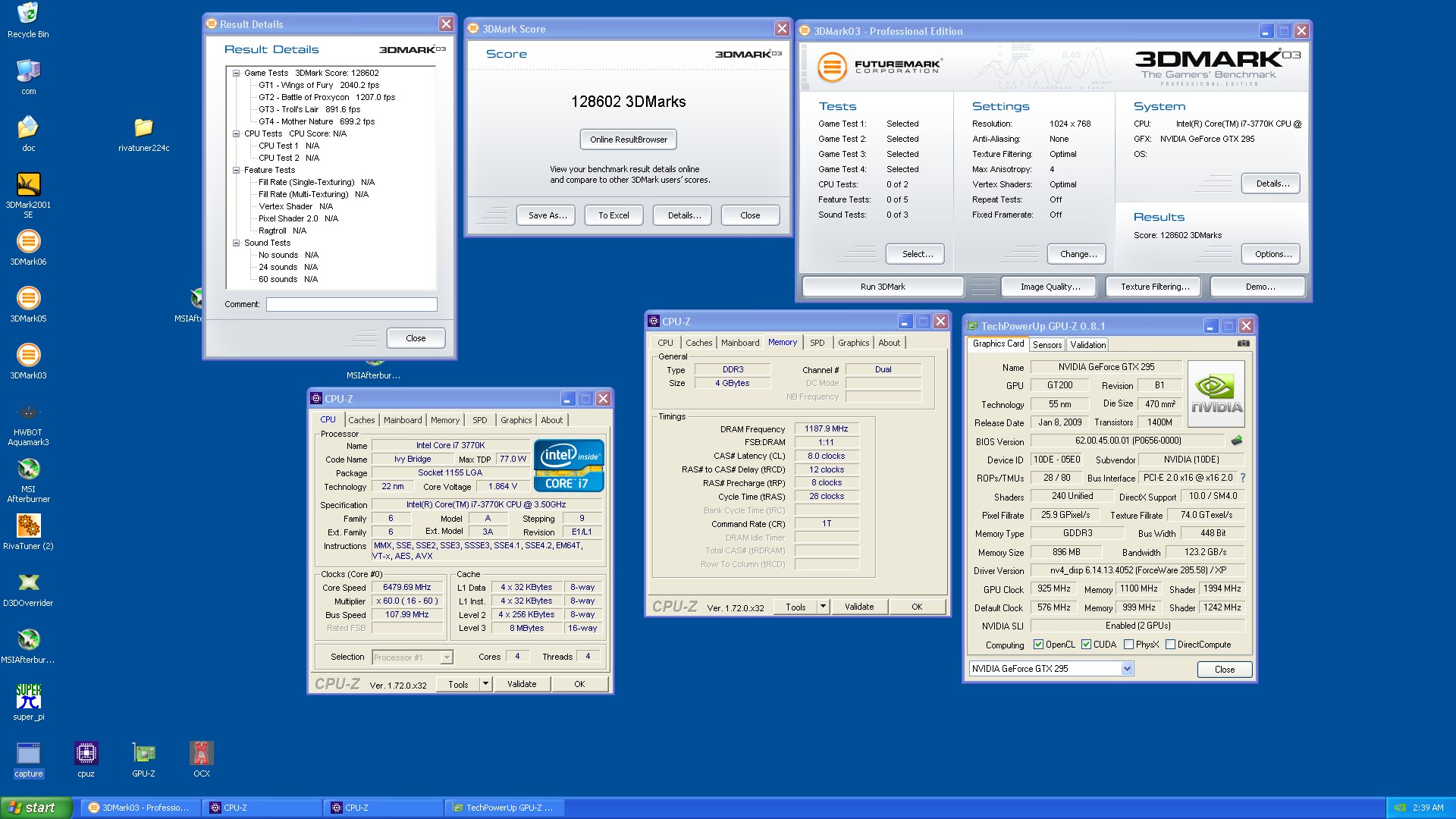
Task: Open MSI Afterburner desktop icon
Action: click(x=28, y=480)
